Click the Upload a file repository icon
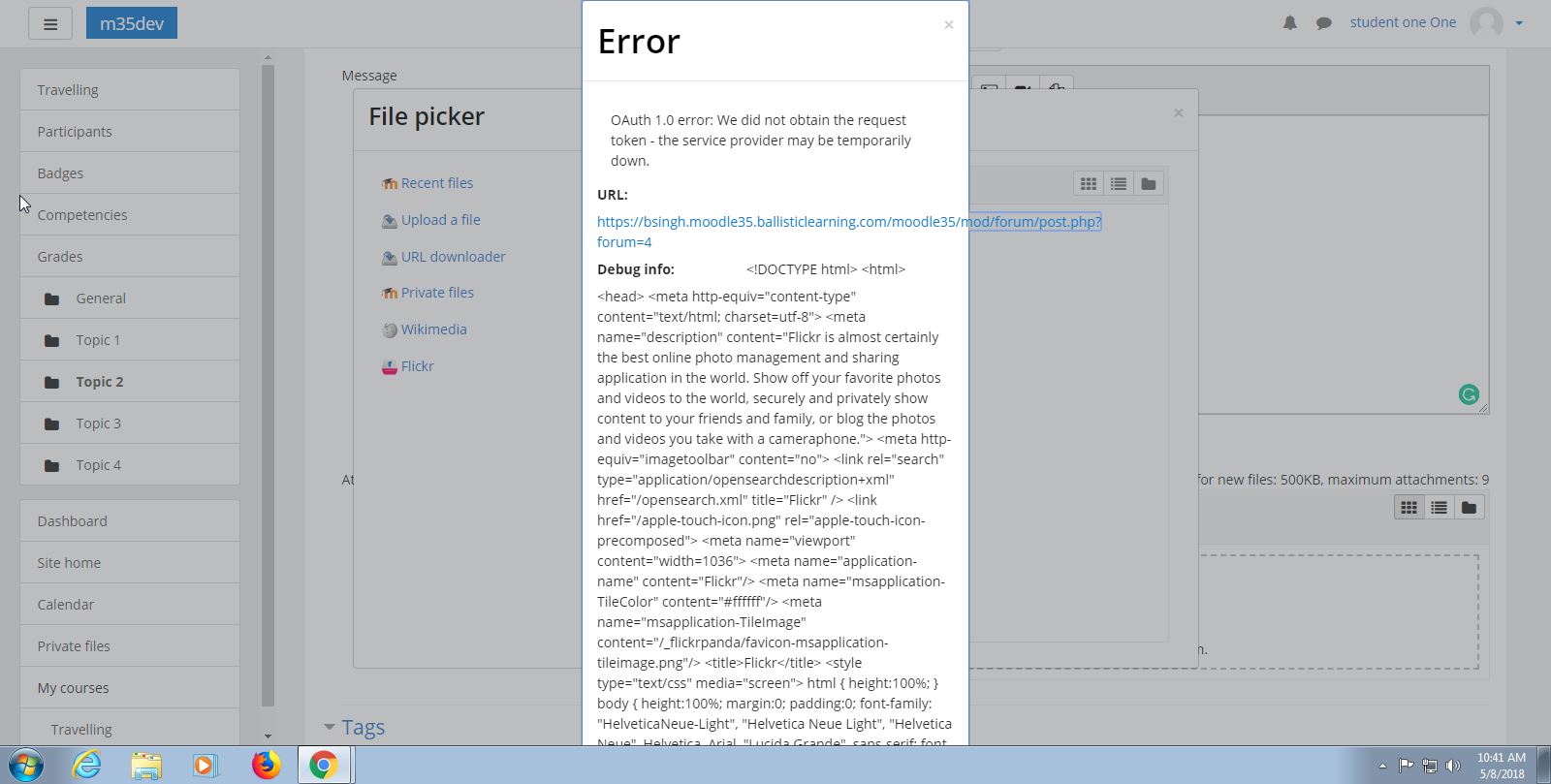This screenshot has height=784, width=1551. [x=390, y=221]
